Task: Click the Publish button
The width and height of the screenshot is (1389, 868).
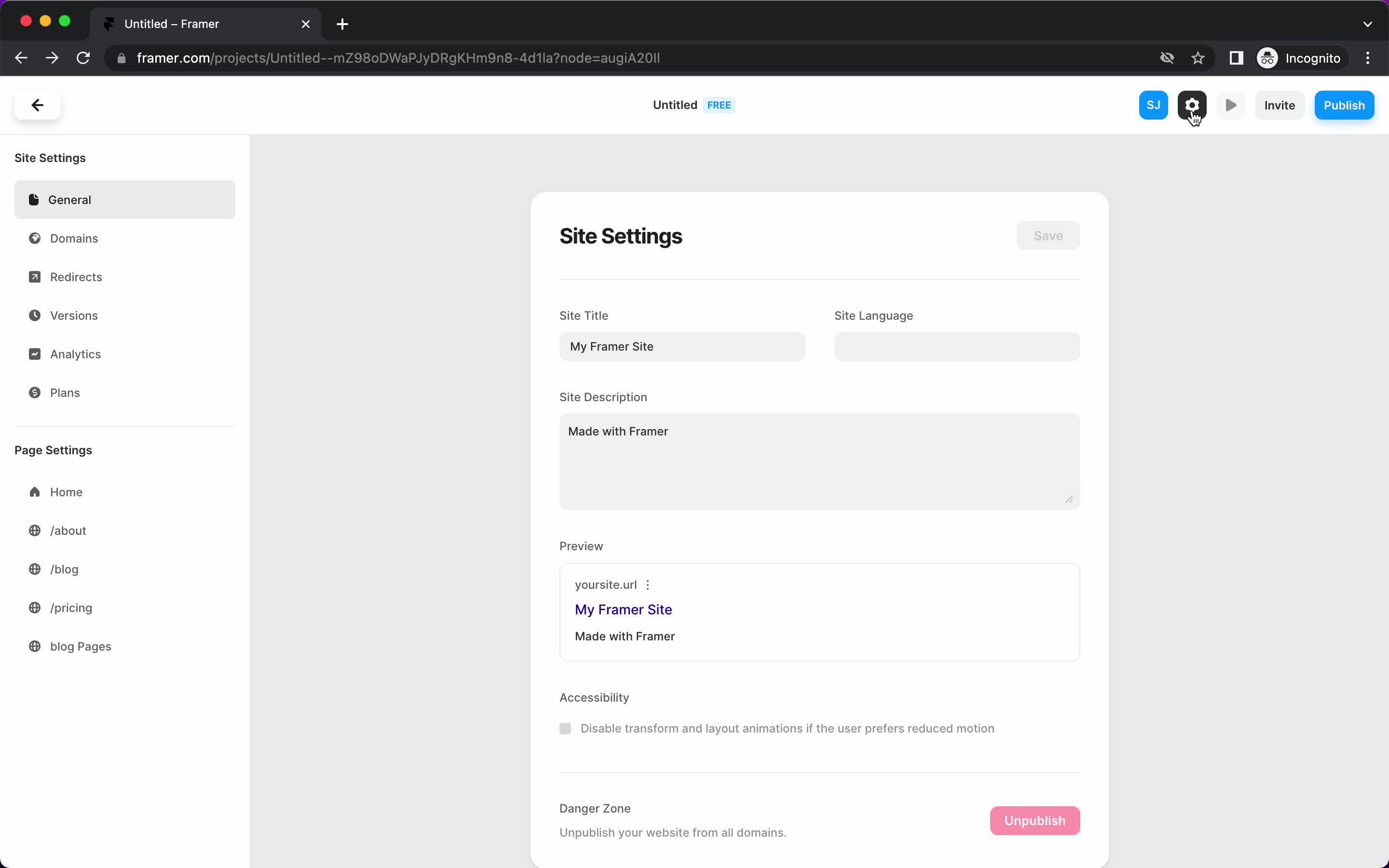Action: pos(1344,104)
